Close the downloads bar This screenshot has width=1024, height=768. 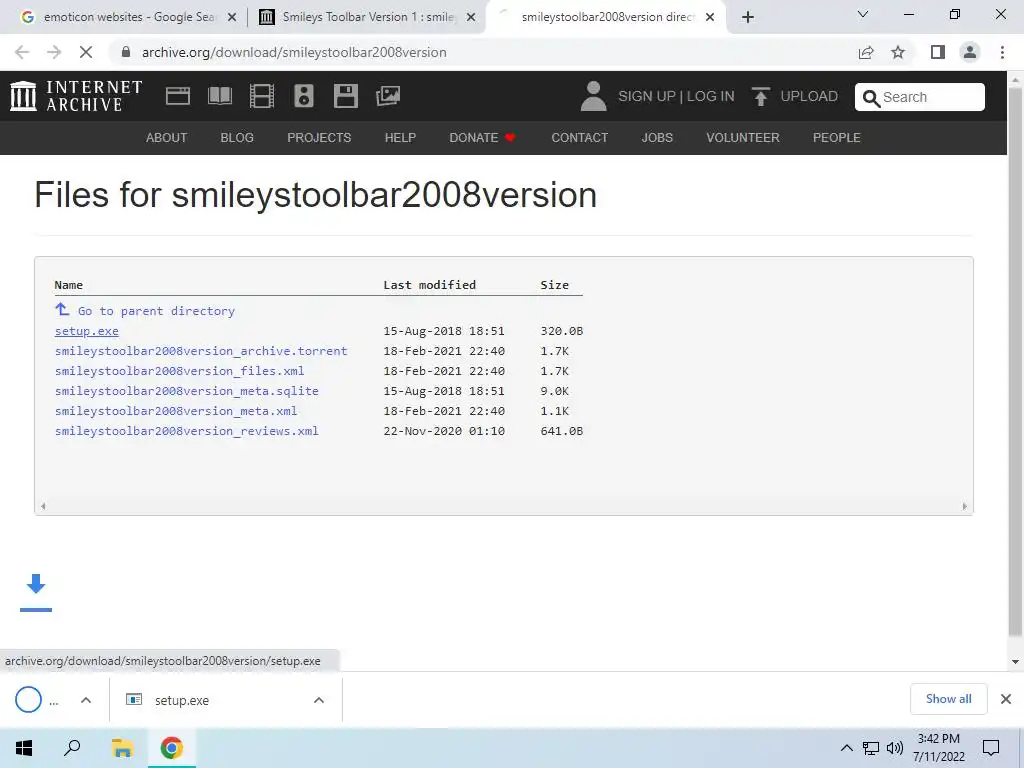(1006, 699)
